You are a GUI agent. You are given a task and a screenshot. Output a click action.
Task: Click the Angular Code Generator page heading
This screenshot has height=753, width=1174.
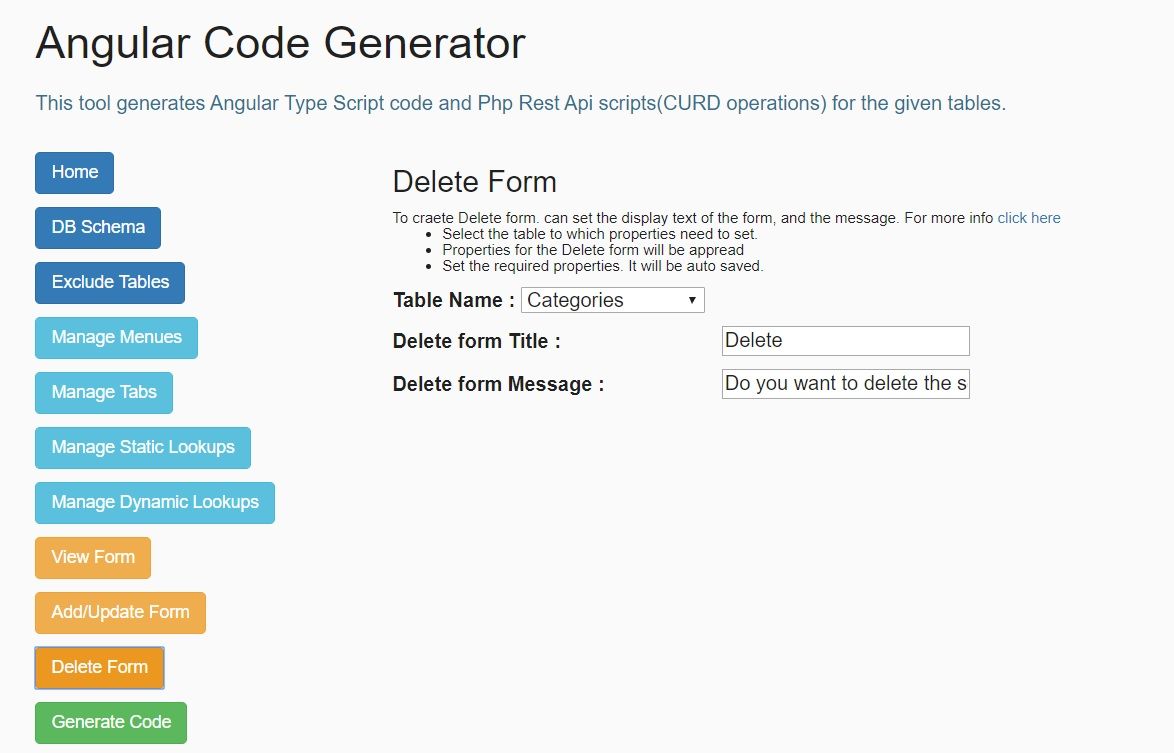280,44
